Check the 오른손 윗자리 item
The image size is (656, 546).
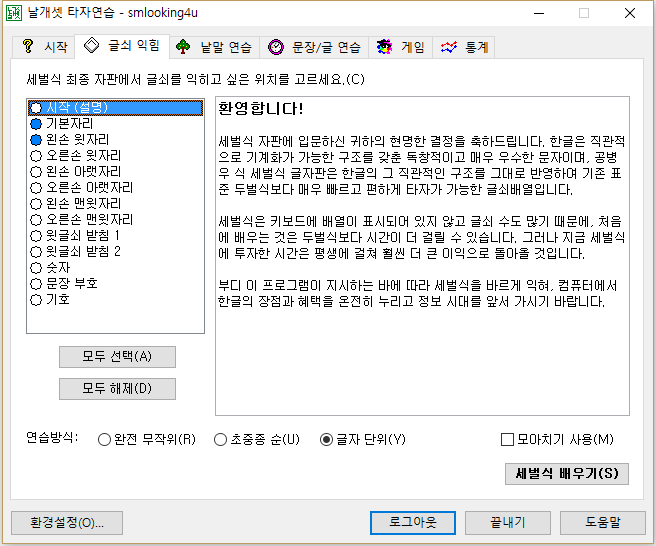click(36, 156)
